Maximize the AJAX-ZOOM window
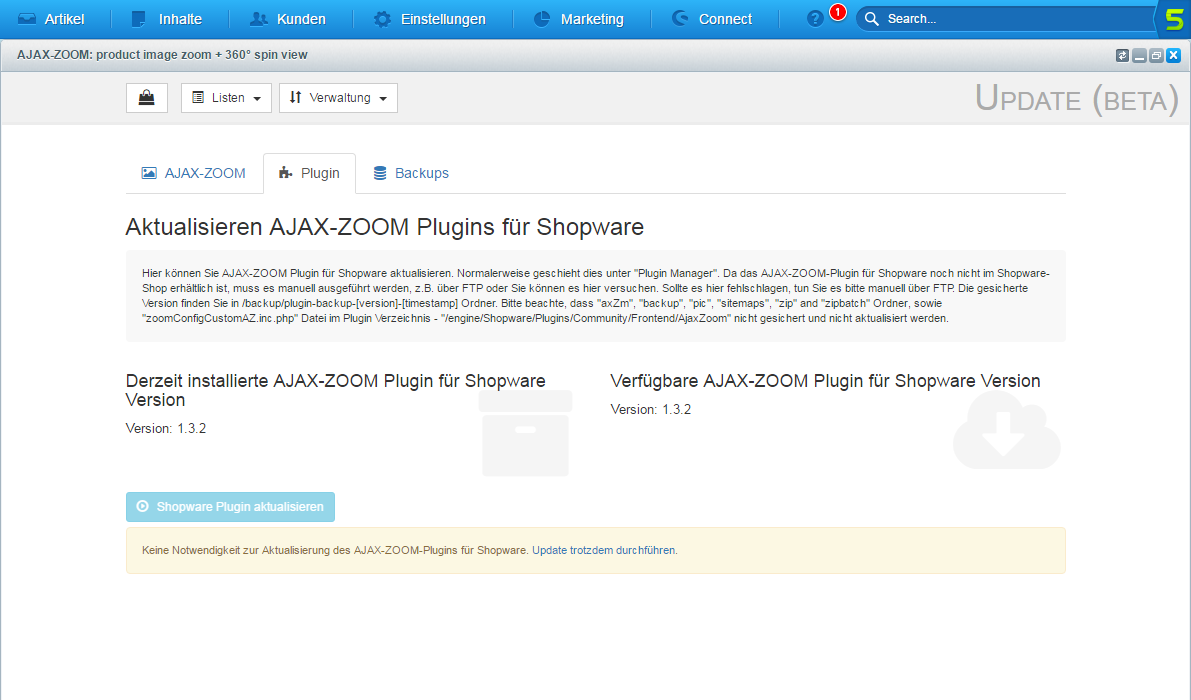The height and width of the screenshot is (700, 1191). coord(1156,55)
